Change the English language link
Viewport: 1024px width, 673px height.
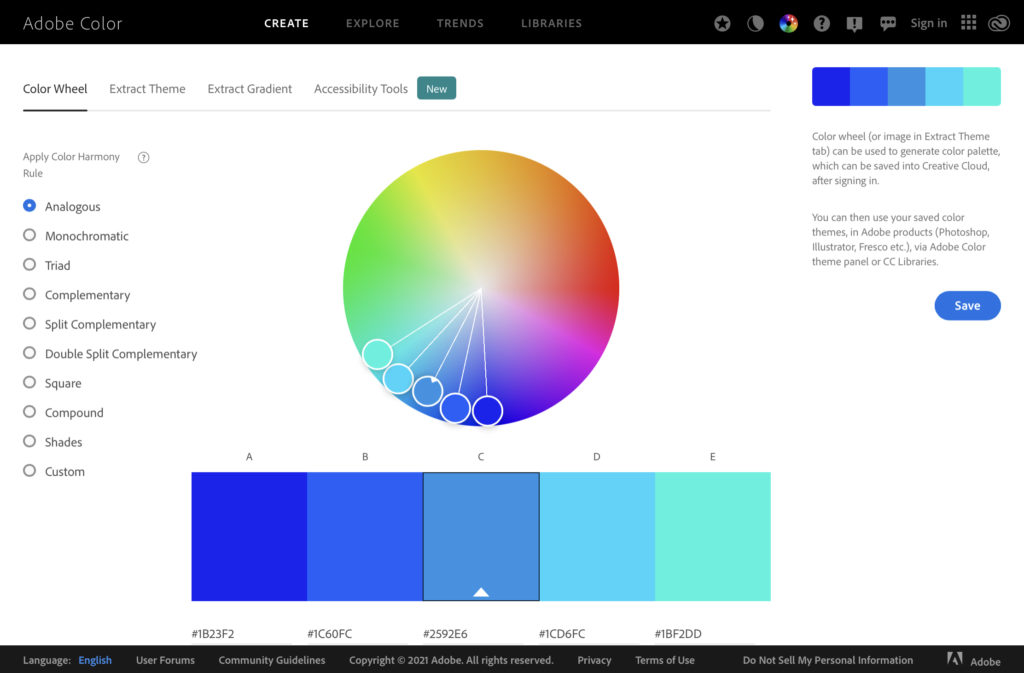pos(95,660)
